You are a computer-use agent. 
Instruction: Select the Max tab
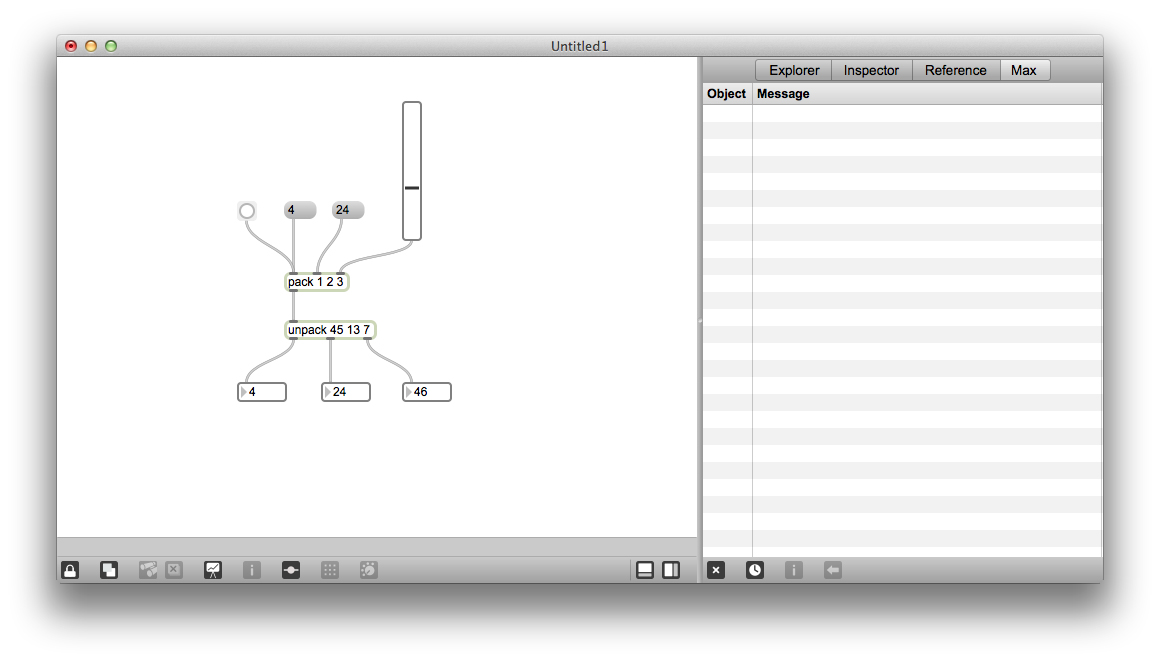[1025, 70]
